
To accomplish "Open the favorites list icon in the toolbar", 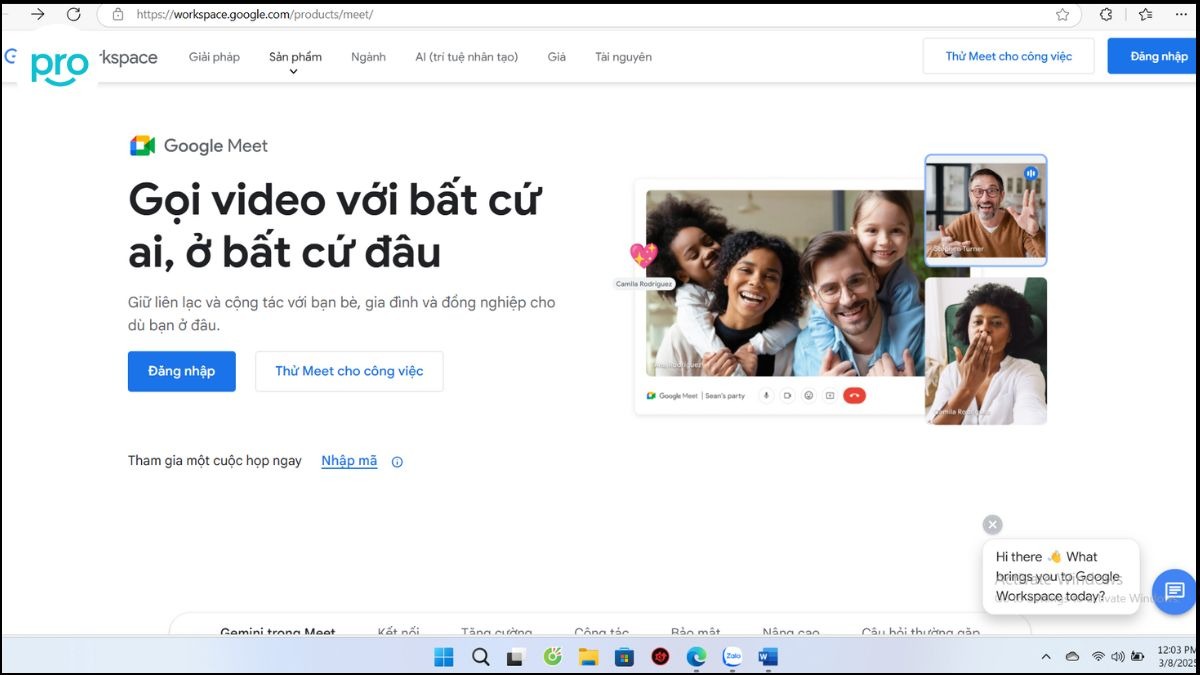I will pos(1145,15).
